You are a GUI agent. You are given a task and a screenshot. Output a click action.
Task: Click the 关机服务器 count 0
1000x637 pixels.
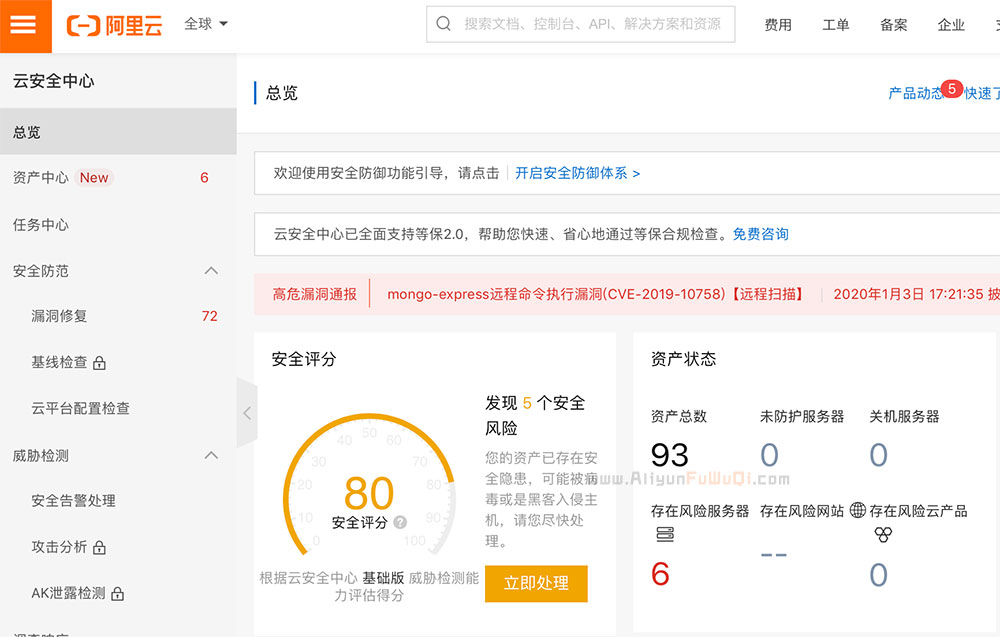click(x=879, y=455)
